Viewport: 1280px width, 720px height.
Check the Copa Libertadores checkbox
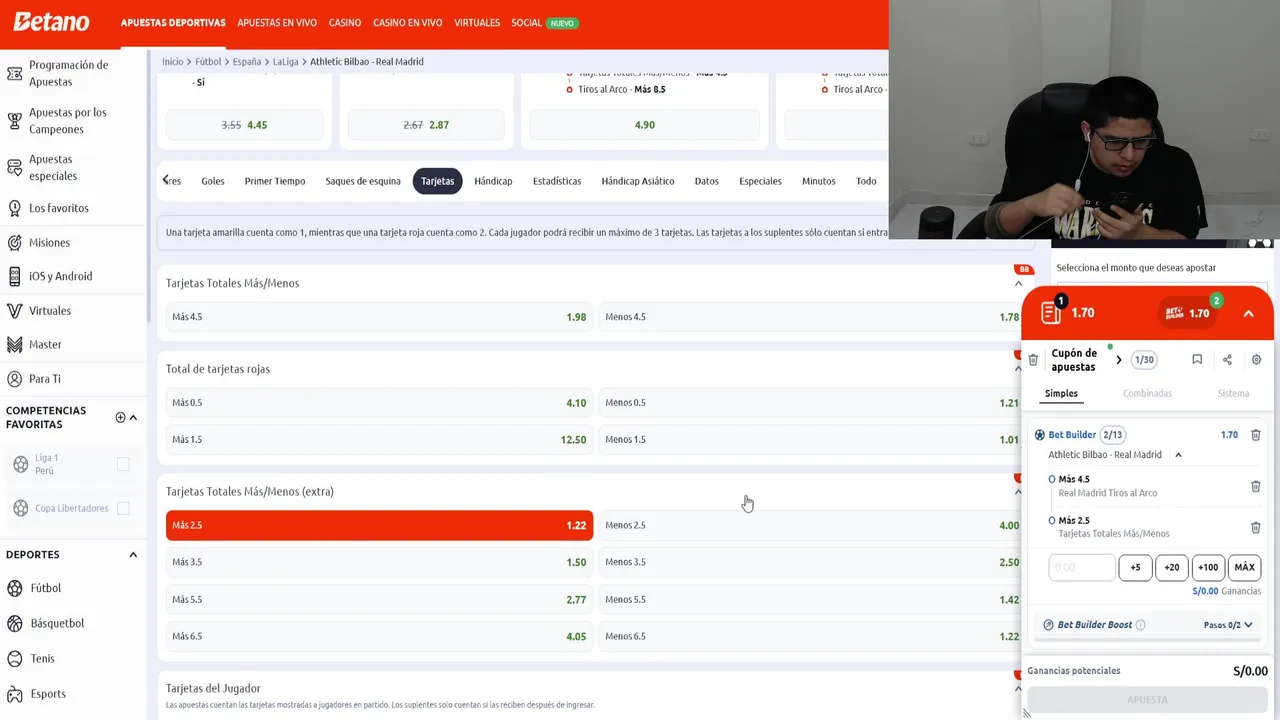tap(123, 508)
